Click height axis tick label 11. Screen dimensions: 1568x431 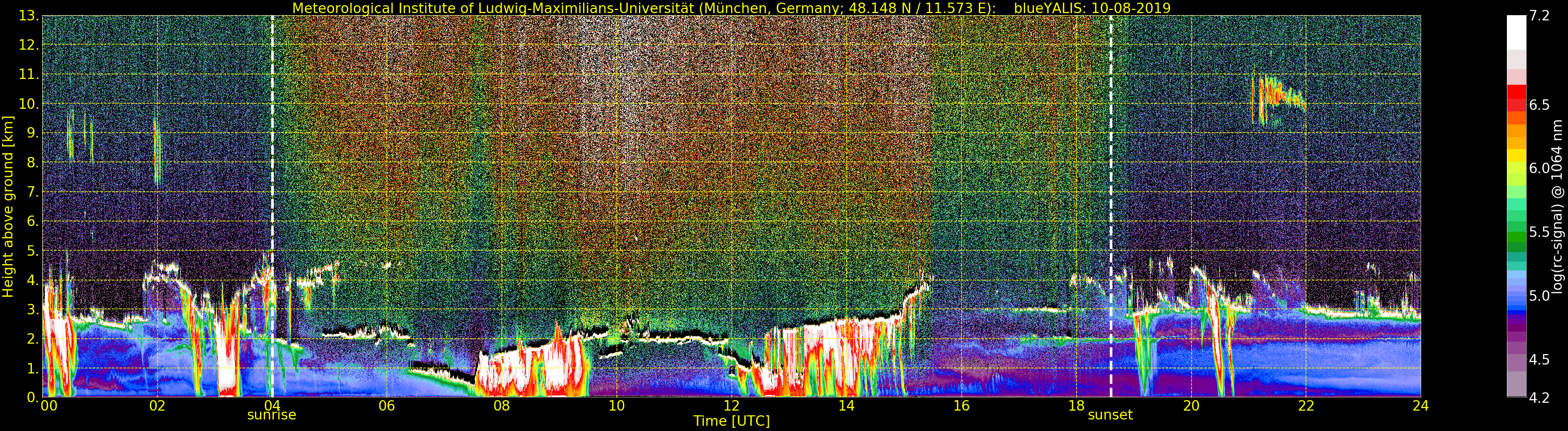click(x=28, y=74)
